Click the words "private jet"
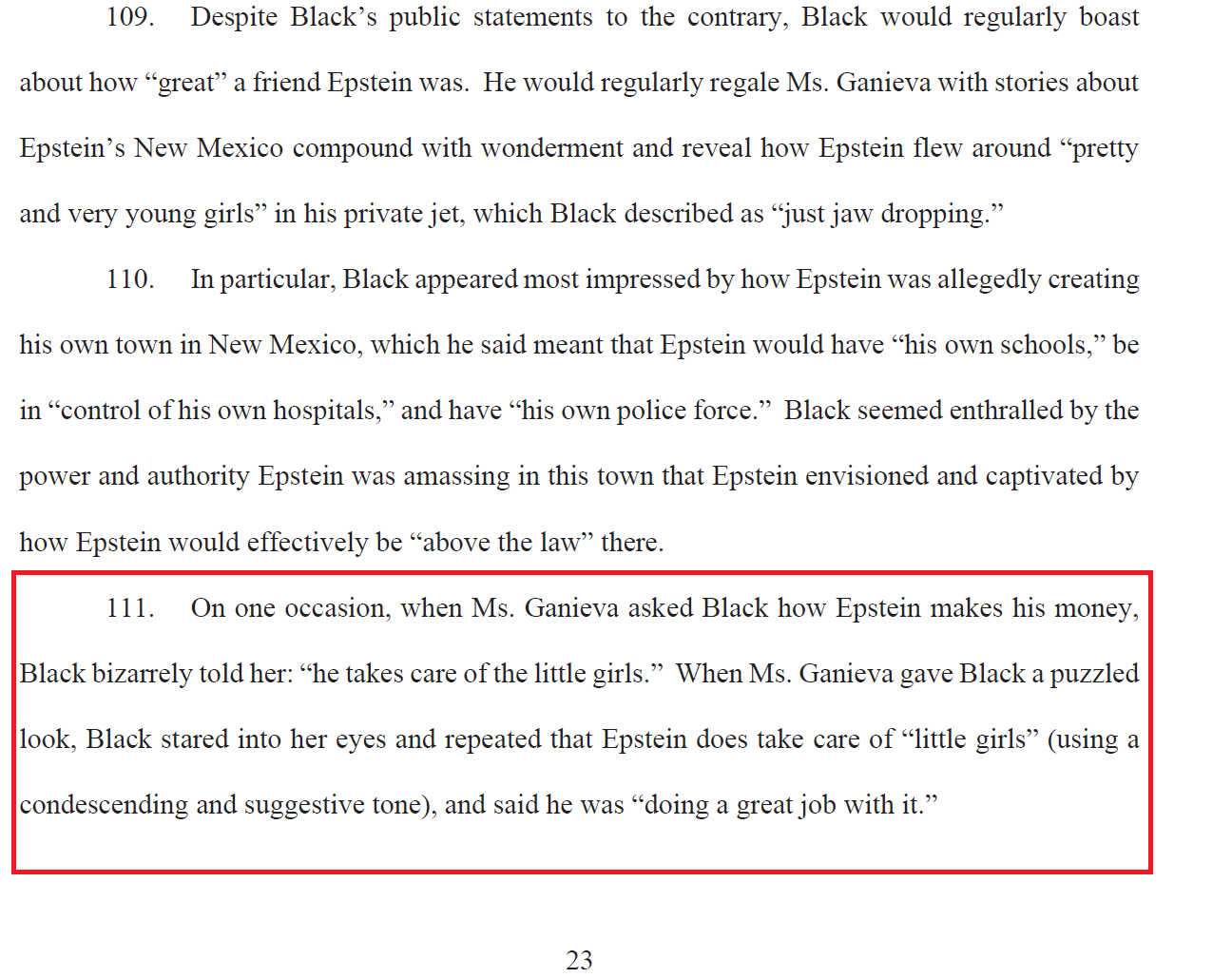The width and height of the screenshot is (1232, 978). 401,214
